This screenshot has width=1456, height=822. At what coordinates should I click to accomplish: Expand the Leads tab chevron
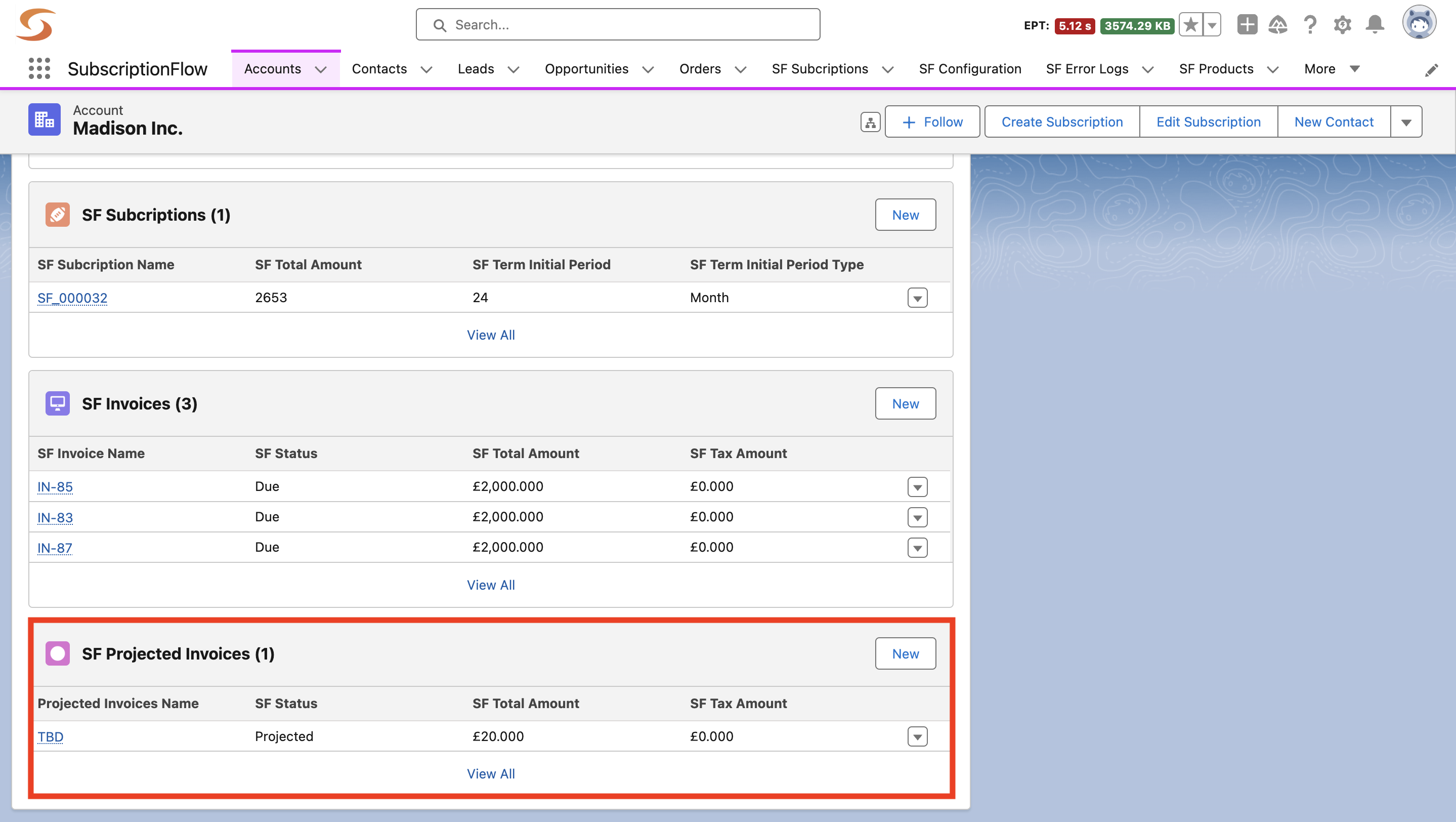(513, 69)
